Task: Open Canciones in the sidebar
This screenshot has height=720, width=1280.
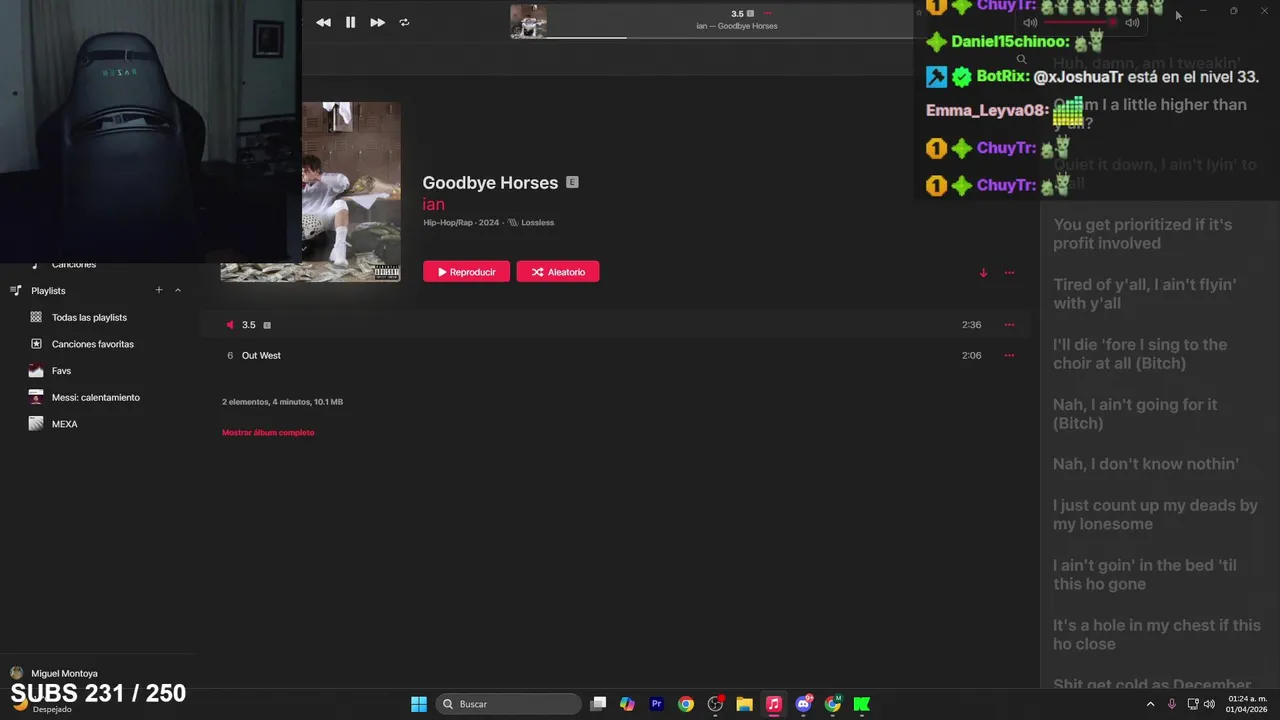Action: [74, 265]
